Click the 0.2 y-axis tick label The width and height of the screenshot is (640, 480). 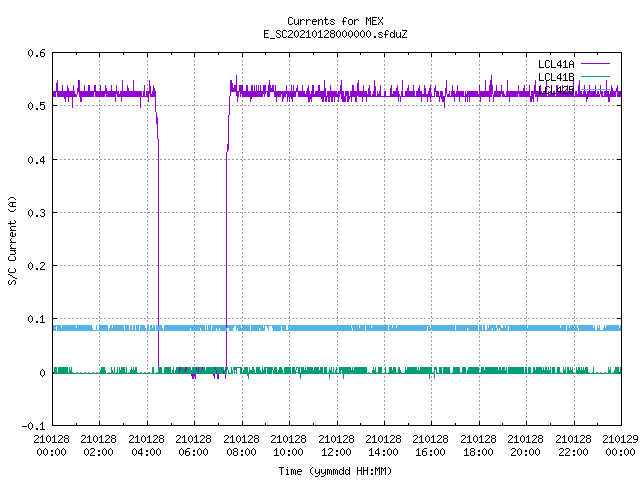[x=36, y=266]
